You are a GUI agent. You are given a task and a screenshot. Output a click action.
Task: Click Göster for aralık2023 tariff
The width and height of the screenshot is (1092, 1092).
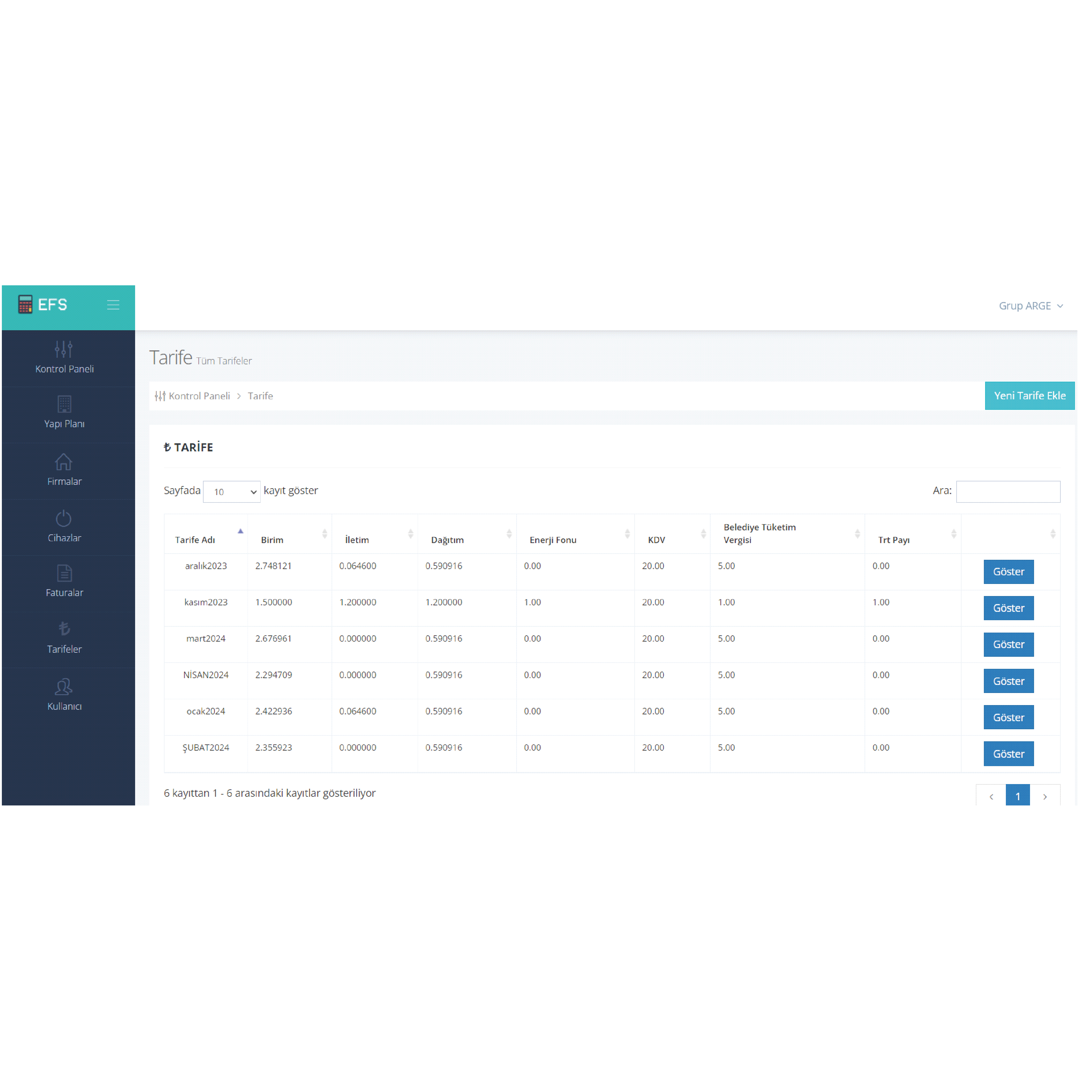[x=1008, y=572]
